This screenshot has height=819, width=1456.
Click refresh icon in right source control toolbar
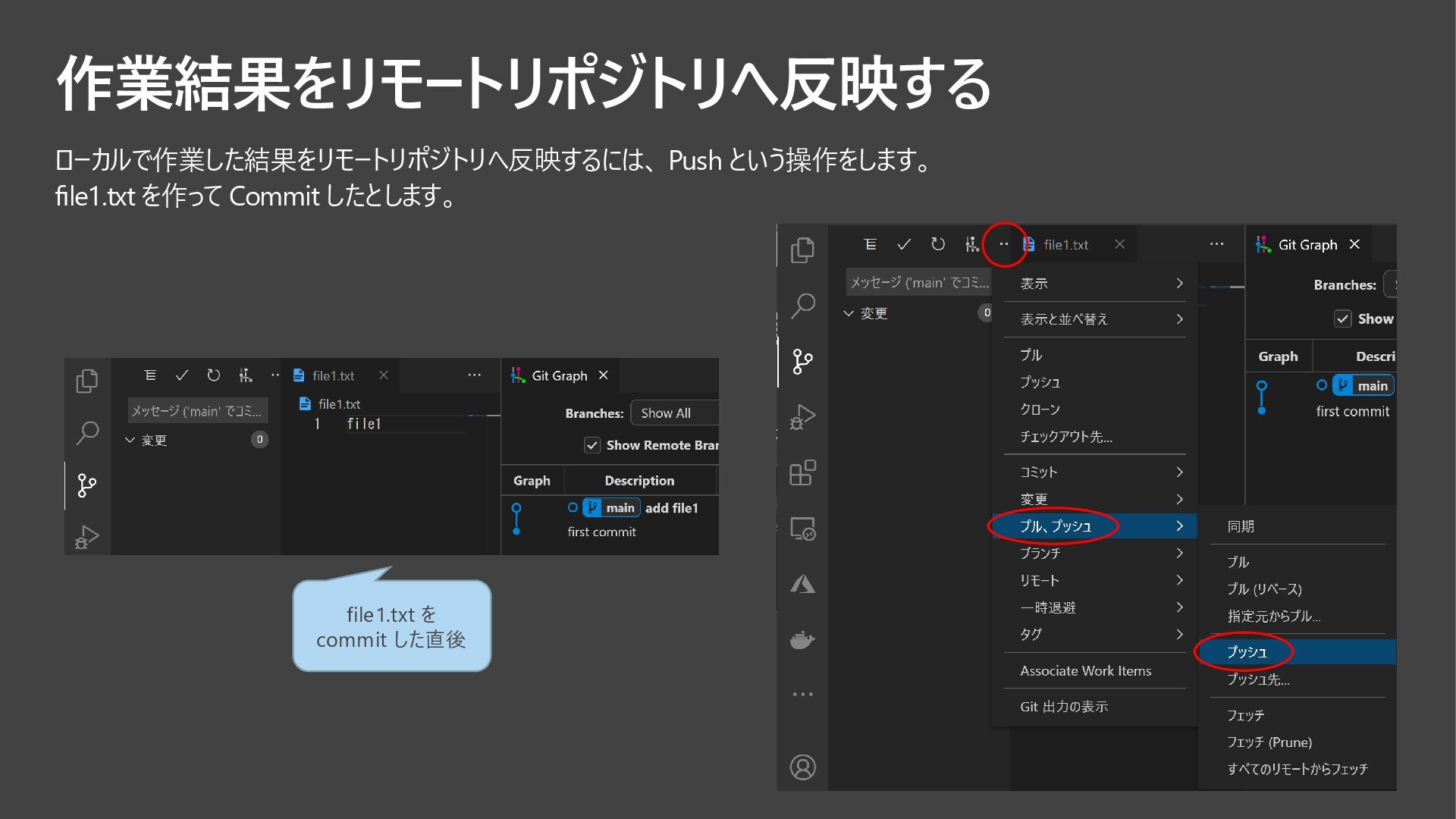[938, 244]
